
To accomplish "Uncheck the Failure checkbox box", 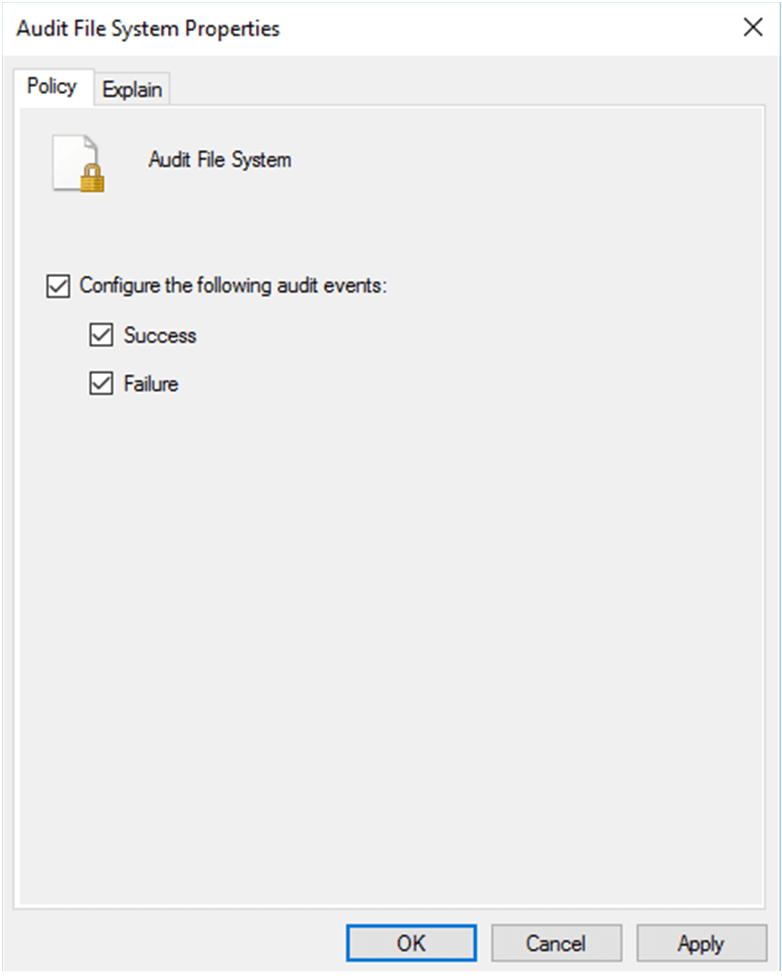I will click(x=101, y=384).
